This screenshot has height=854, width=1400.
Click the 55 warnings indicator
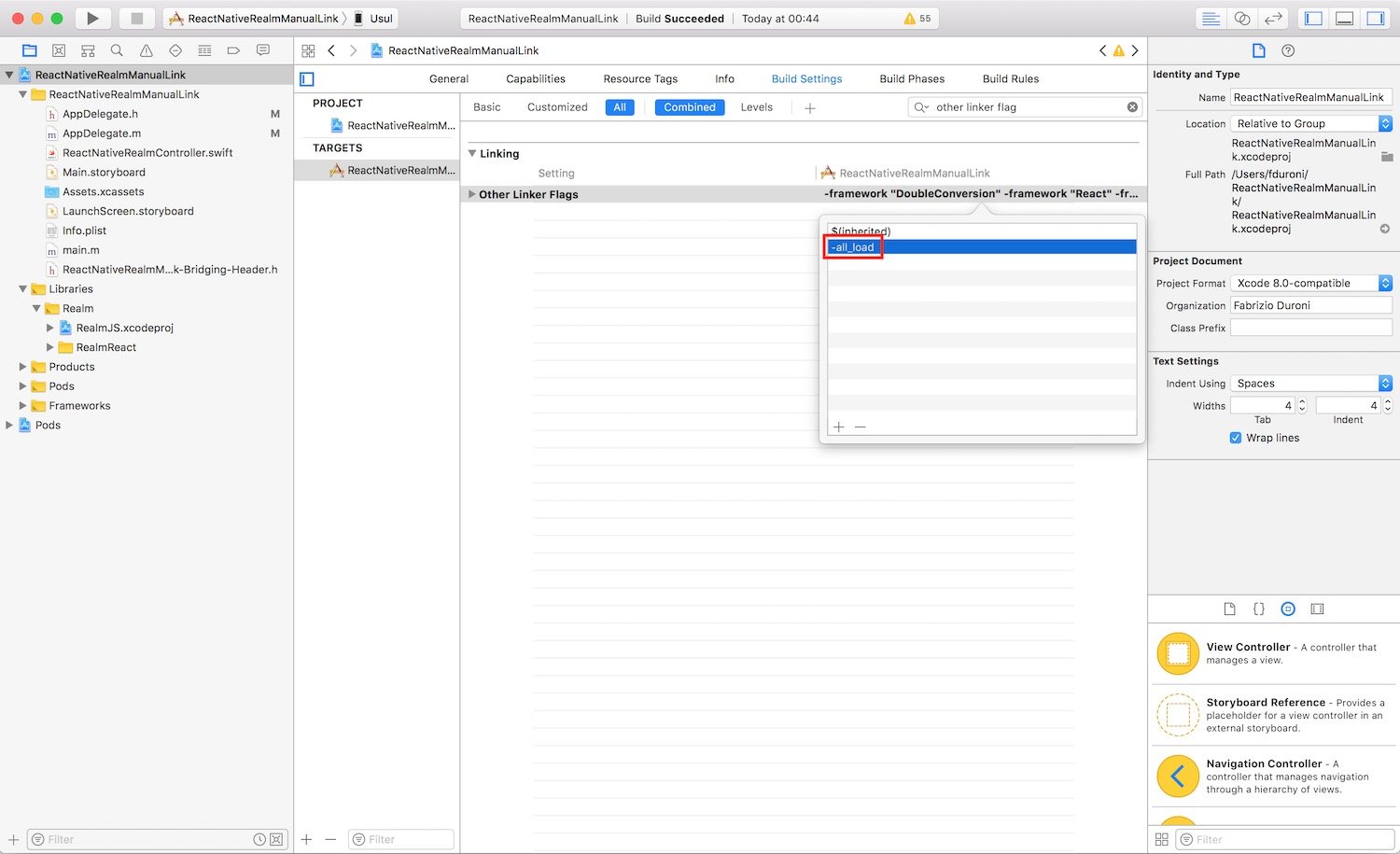click(x=917, y=19)
